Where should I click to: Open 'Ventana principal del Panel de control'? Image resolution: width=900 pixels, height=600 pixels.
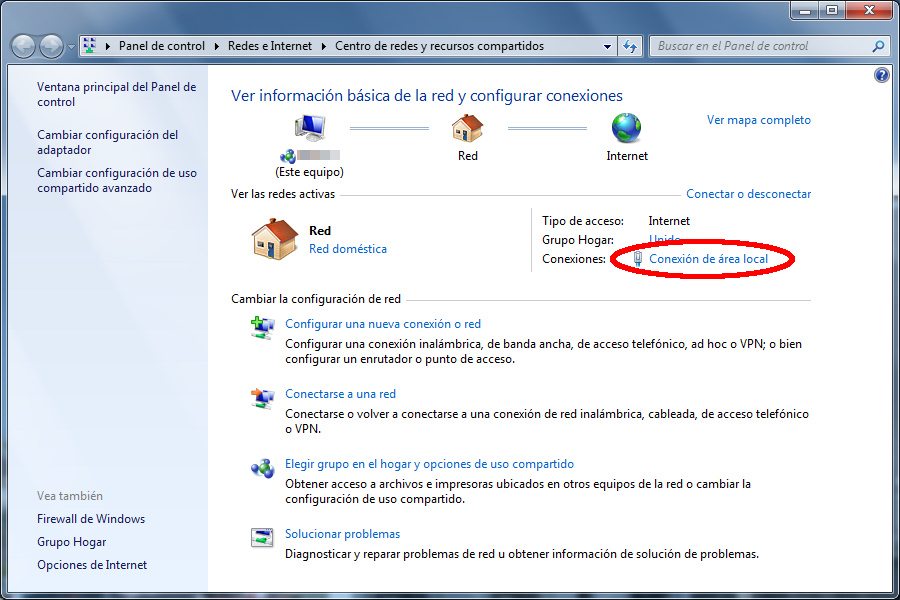coord(117,94)
